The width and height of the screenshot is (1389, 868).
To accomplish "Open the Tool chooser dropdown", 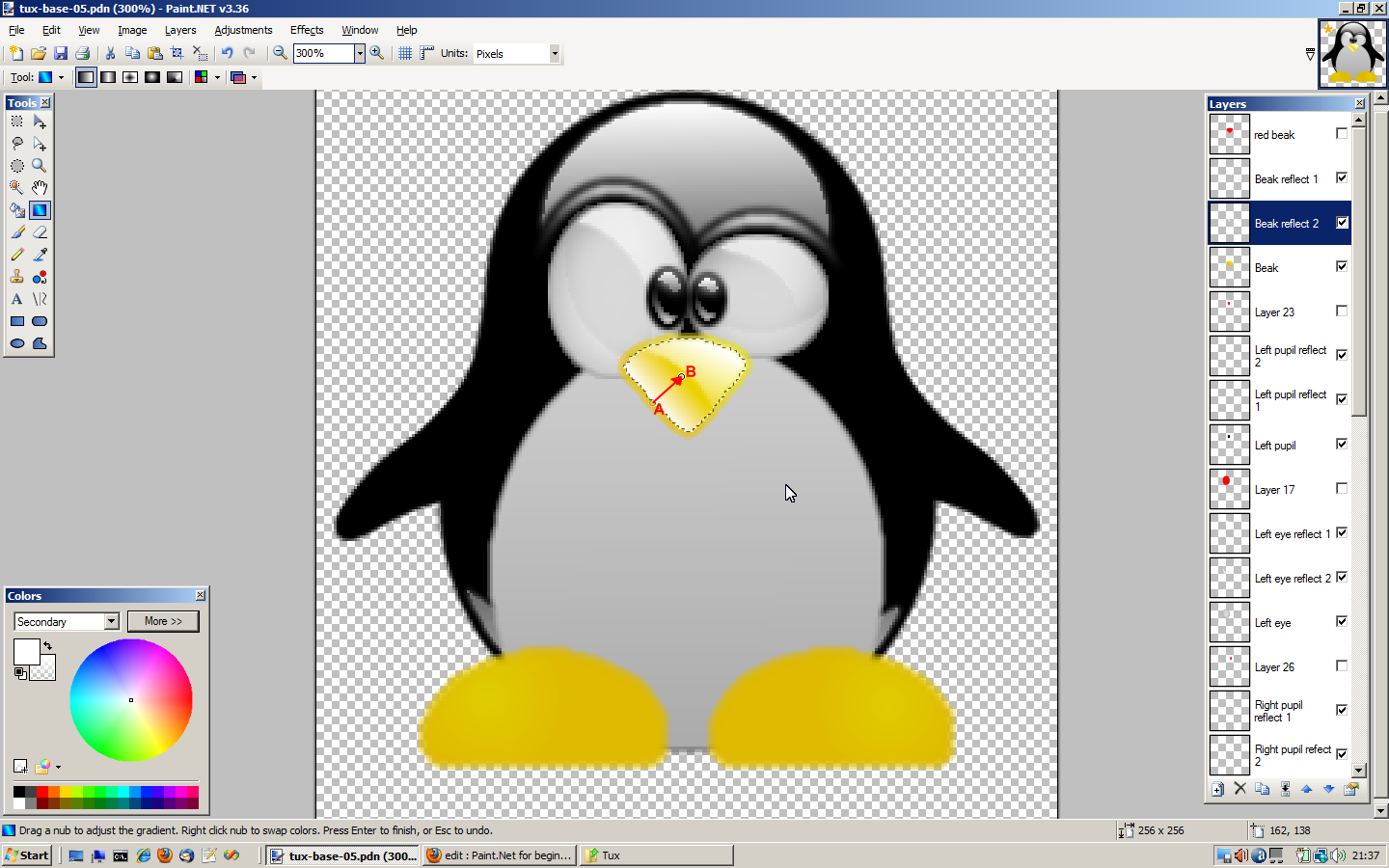I will click(61, 77).
